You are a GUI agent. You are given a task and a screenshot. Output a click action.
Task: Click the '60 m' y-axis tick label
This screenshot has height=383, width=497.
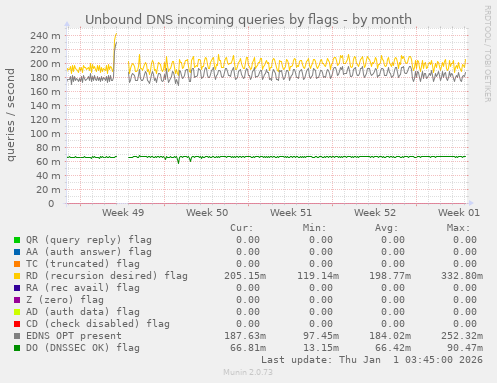(x=48, y=162)
